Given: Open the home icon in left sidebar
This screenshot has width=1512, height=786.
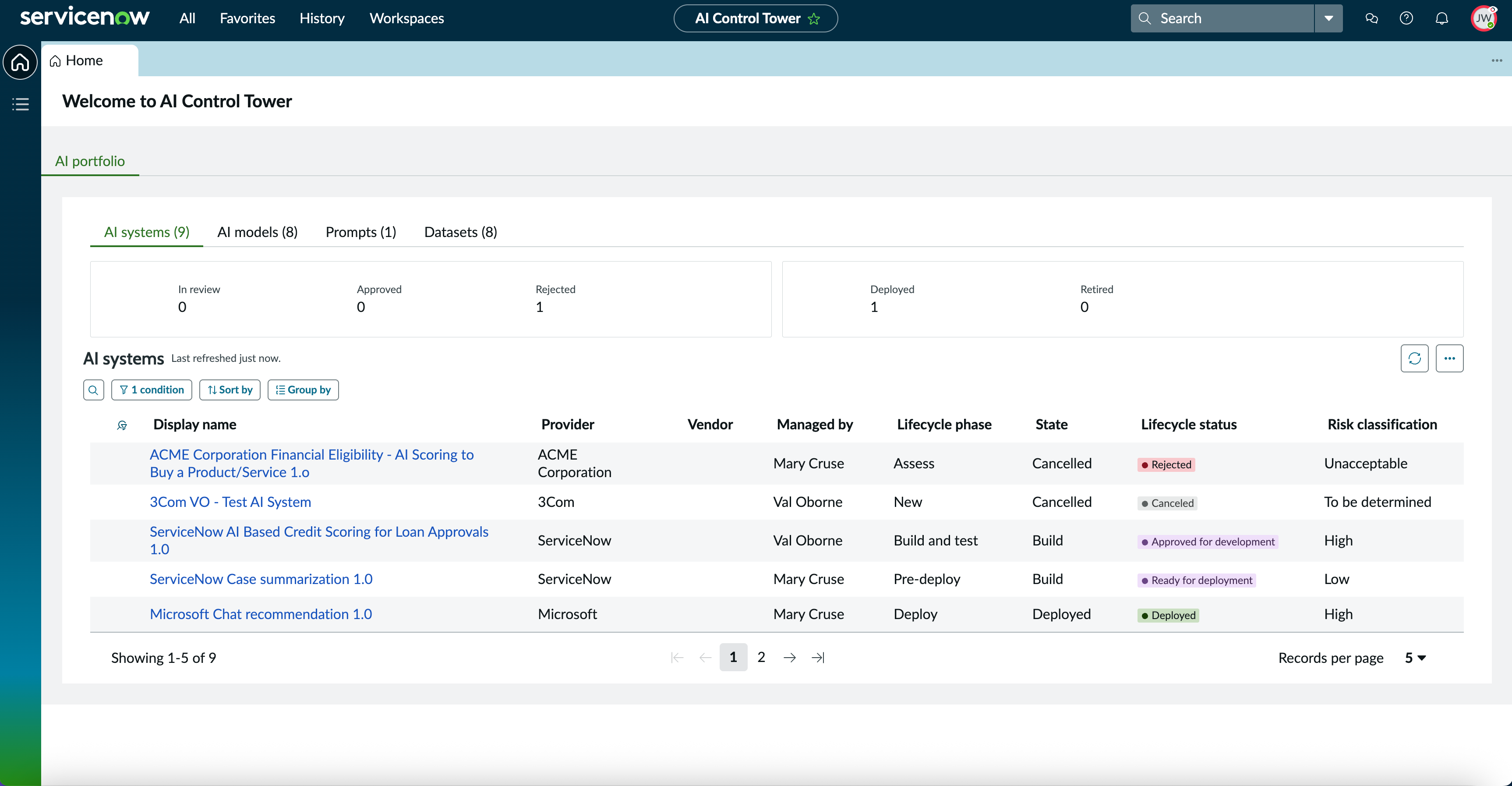Looking at the screenshot, I should click(x=20, y=62).
